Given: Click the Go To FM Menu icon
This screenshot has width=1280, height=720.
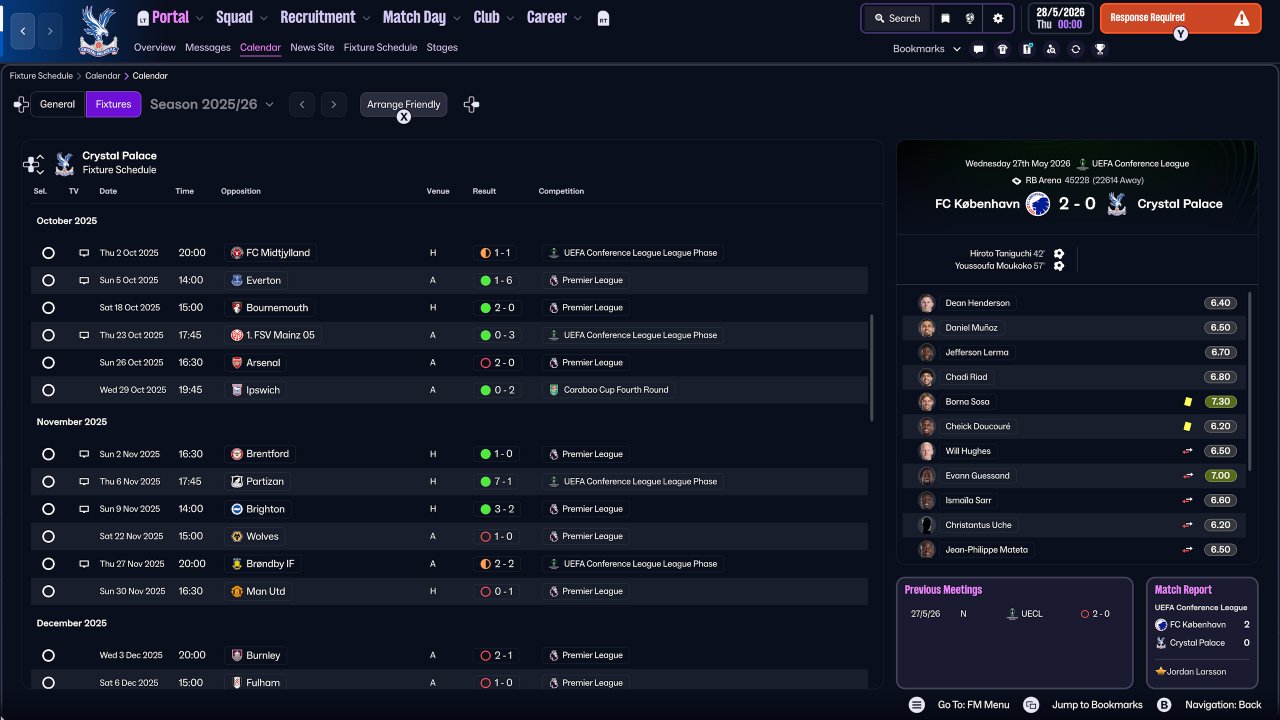Looking at the screenshot, I should pyautogui.click(x=917, y=705).
